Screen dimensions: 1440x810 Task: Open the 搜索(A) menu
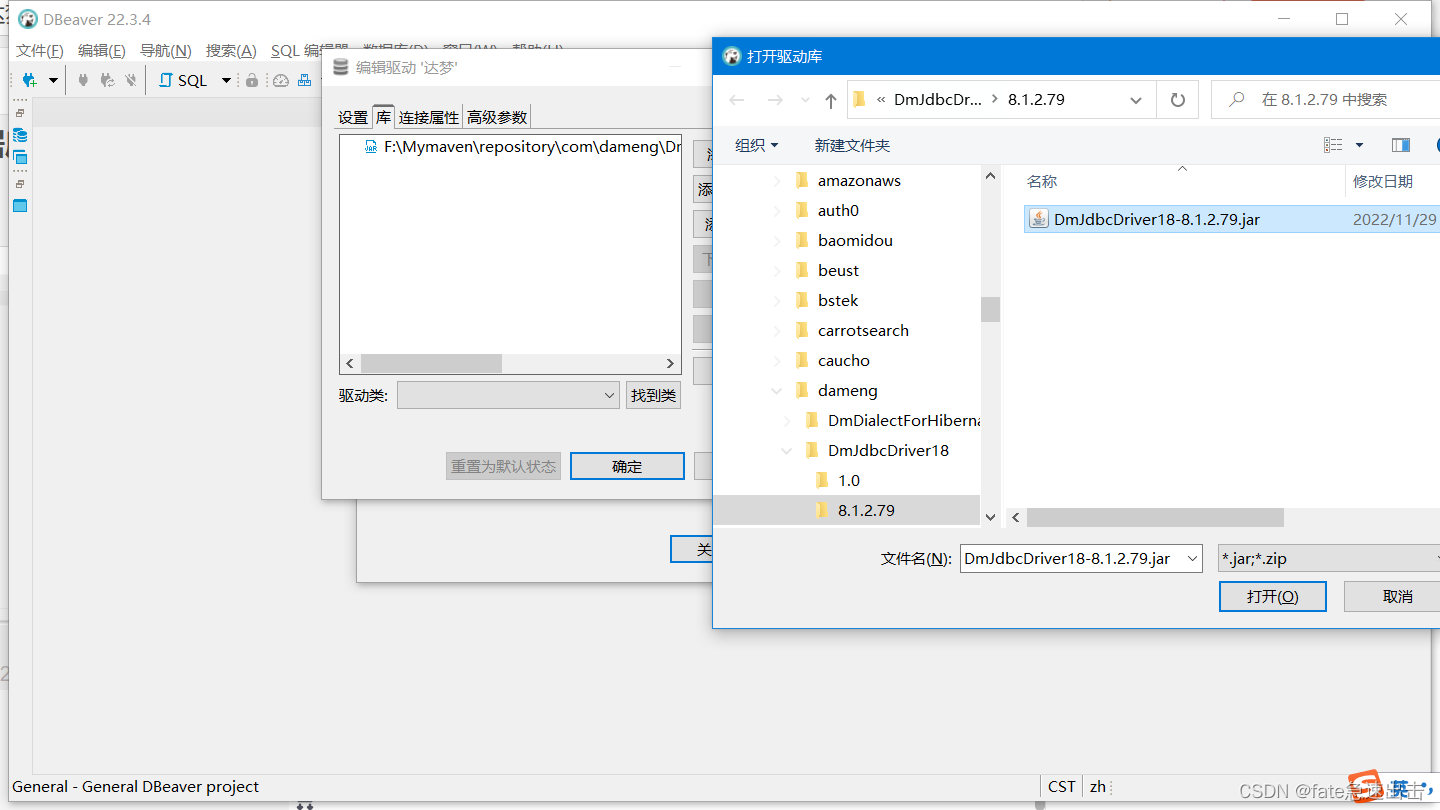pyautogui.click(x=231, y=51)
